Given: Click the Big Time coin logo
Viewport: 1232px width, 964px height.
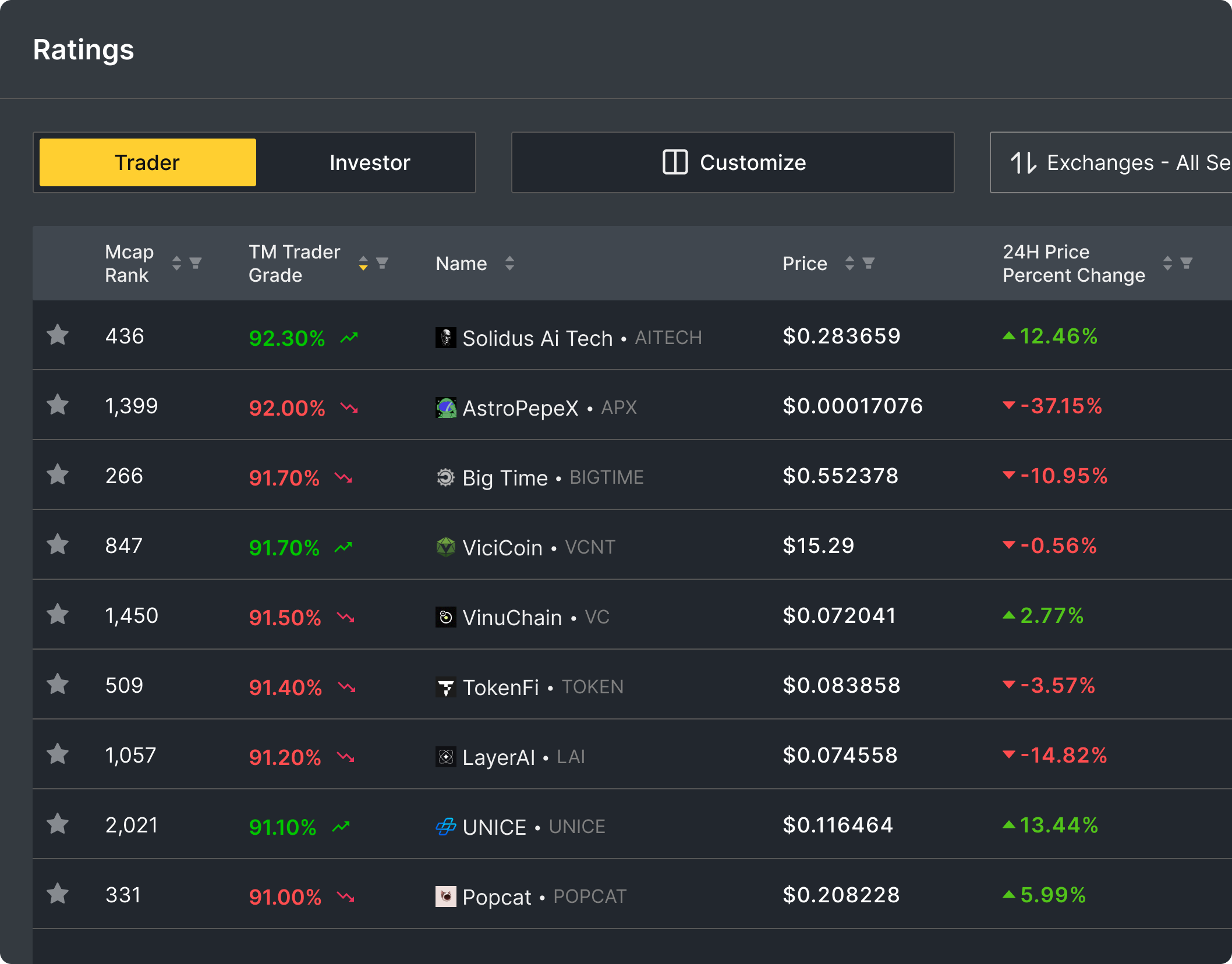Looking at the screenshot, I should coord(446,476).
